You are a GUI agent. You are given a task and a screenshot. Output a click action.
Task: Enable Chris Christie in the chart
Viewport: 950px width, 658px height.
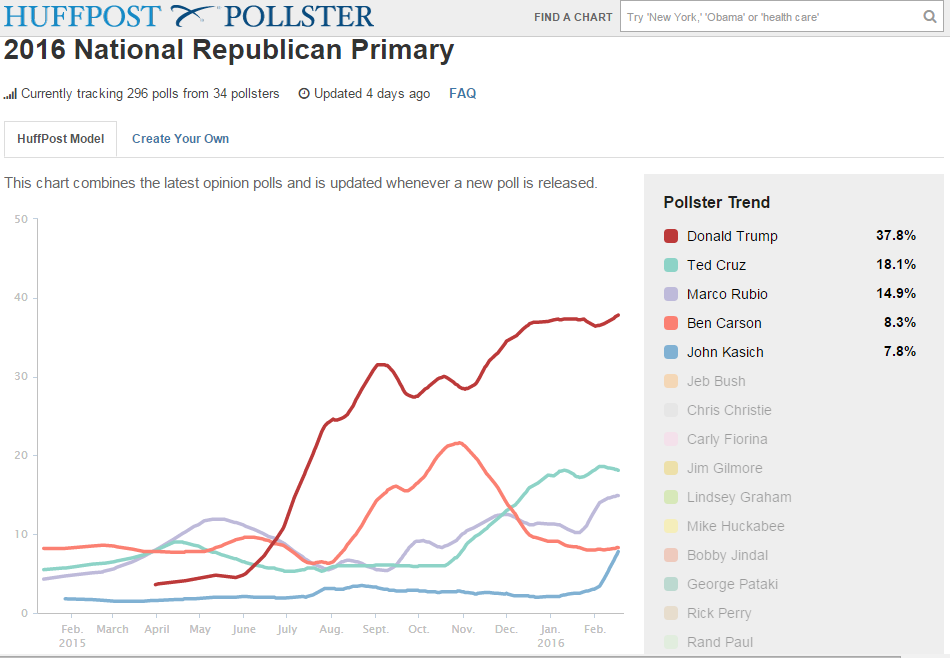[728, 410]
